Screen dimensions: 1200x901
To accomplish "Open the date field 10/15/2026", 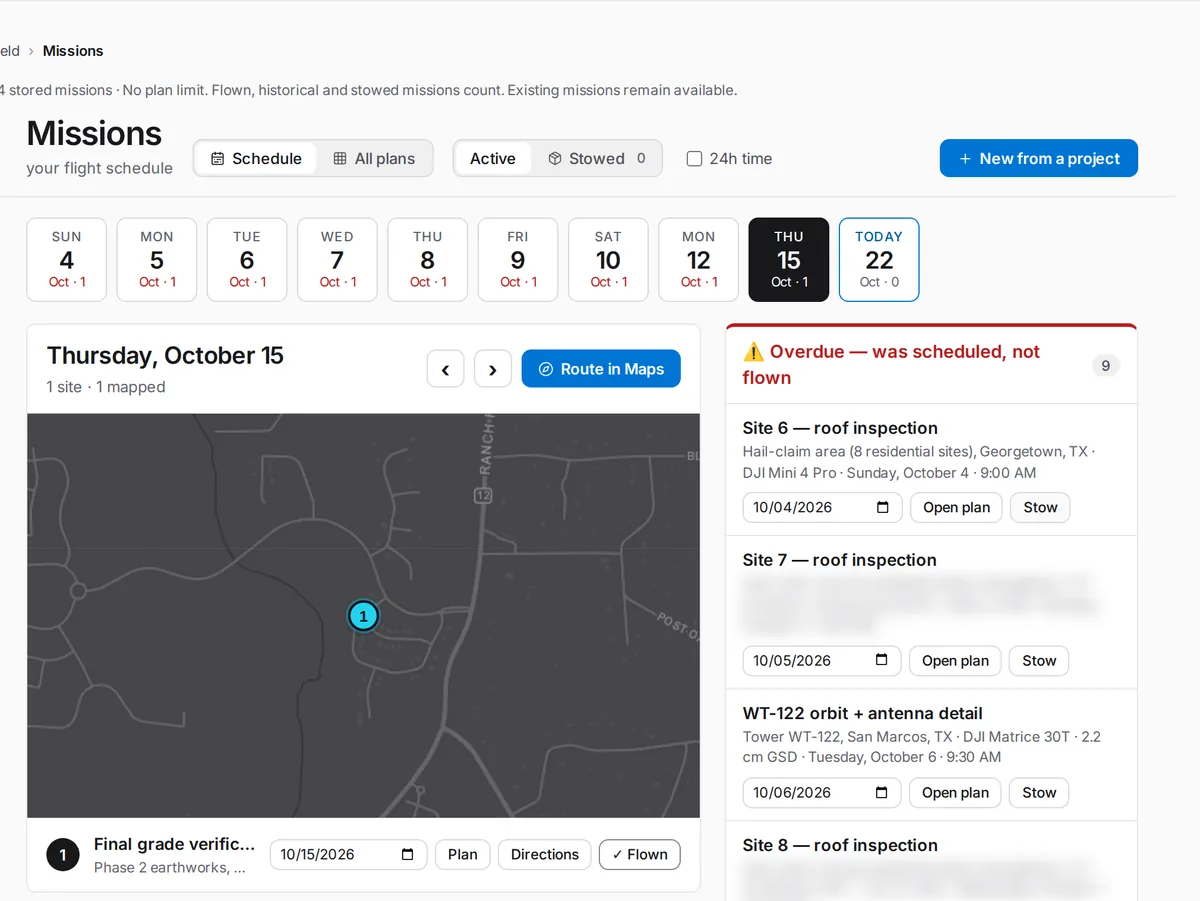I will click(x=349, y=854).
